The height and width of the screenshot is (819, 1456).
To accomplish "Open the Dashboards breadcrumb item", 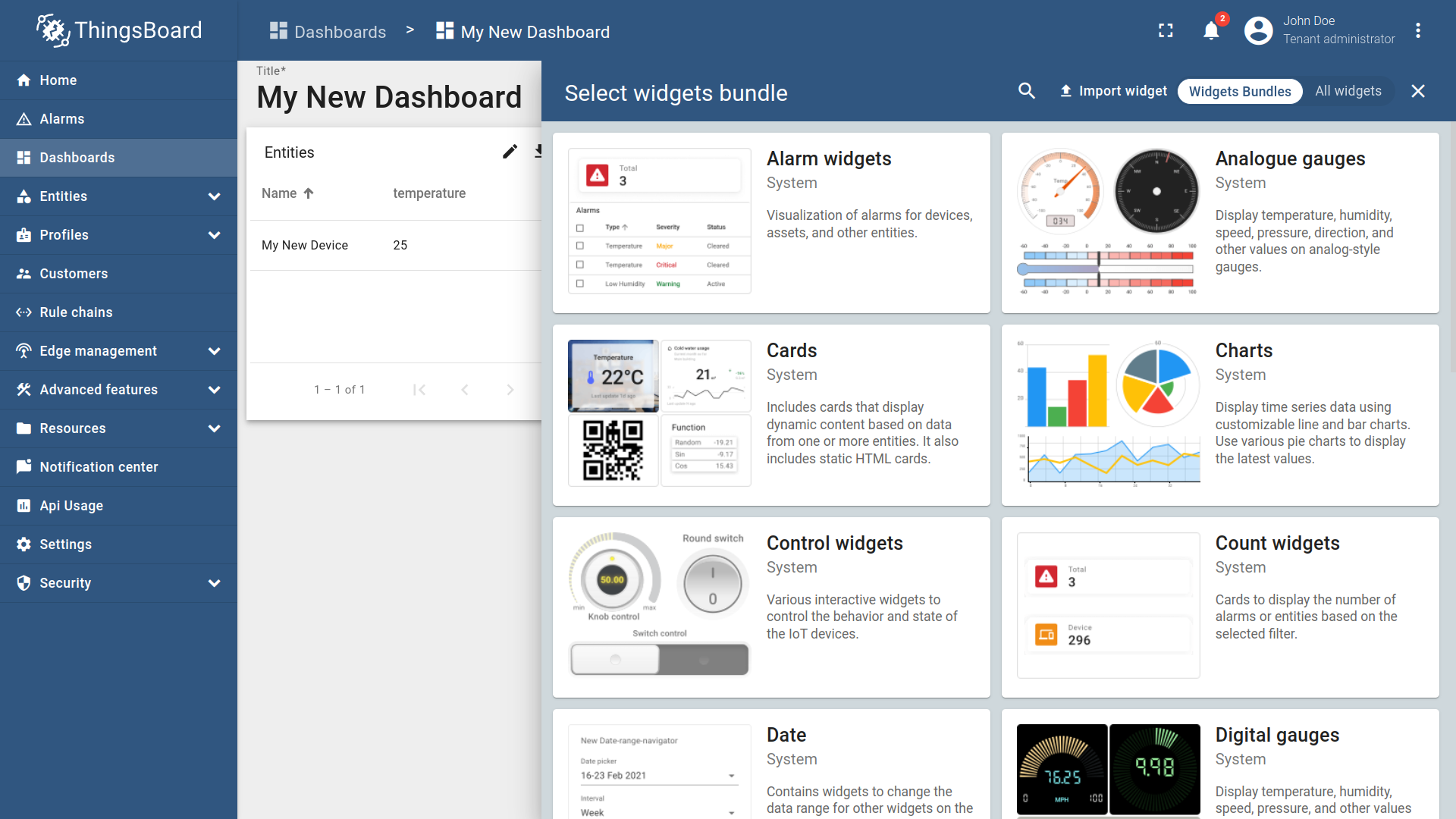I will coord(339,32).
